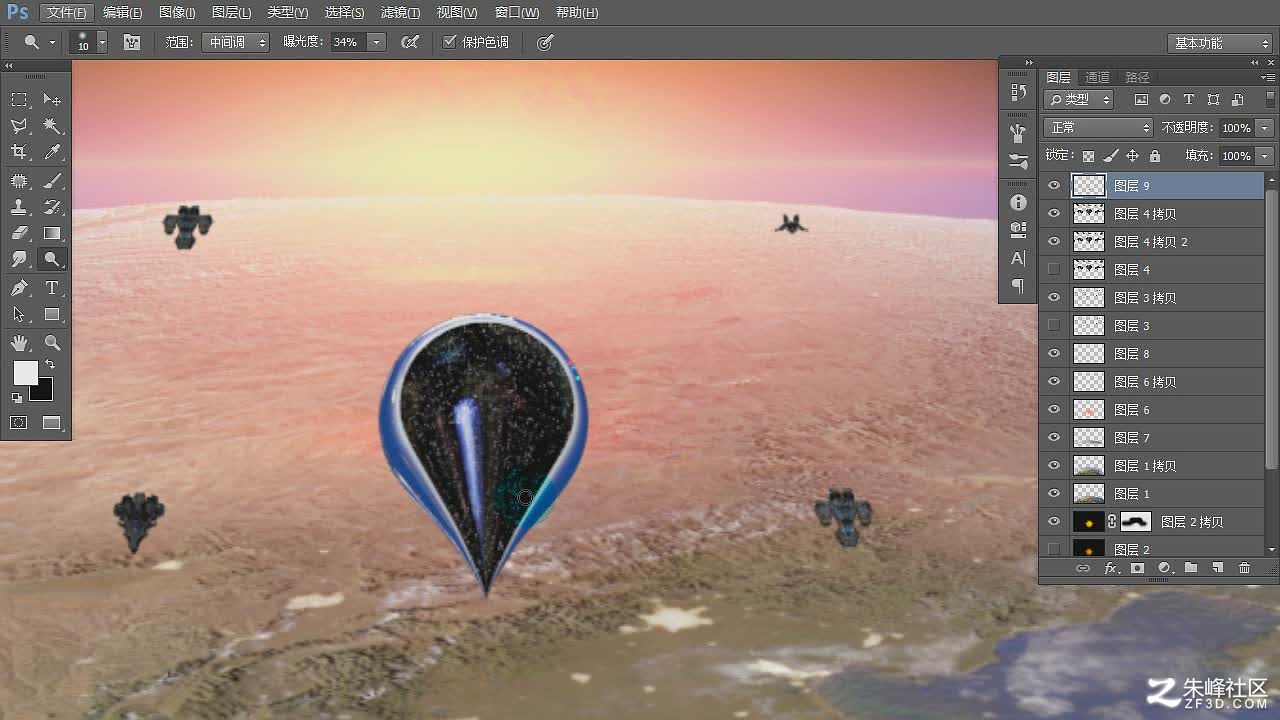Image resolution: width=1280 pixels, height=720 pixels.
Task: Select the Move tool
Action: 52,99
